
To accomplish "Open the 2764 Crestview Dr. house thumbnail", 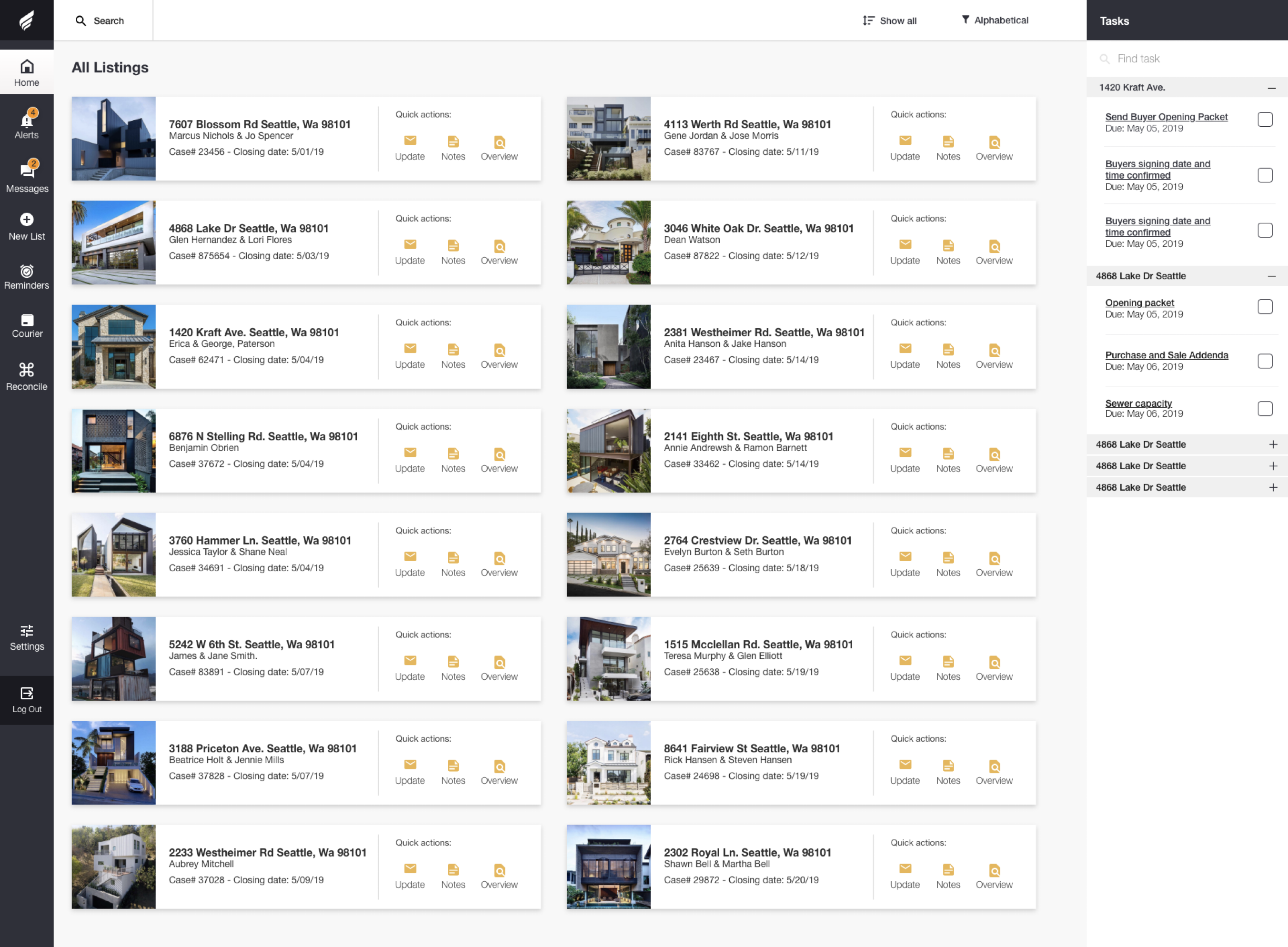I will tap(609, 554).
